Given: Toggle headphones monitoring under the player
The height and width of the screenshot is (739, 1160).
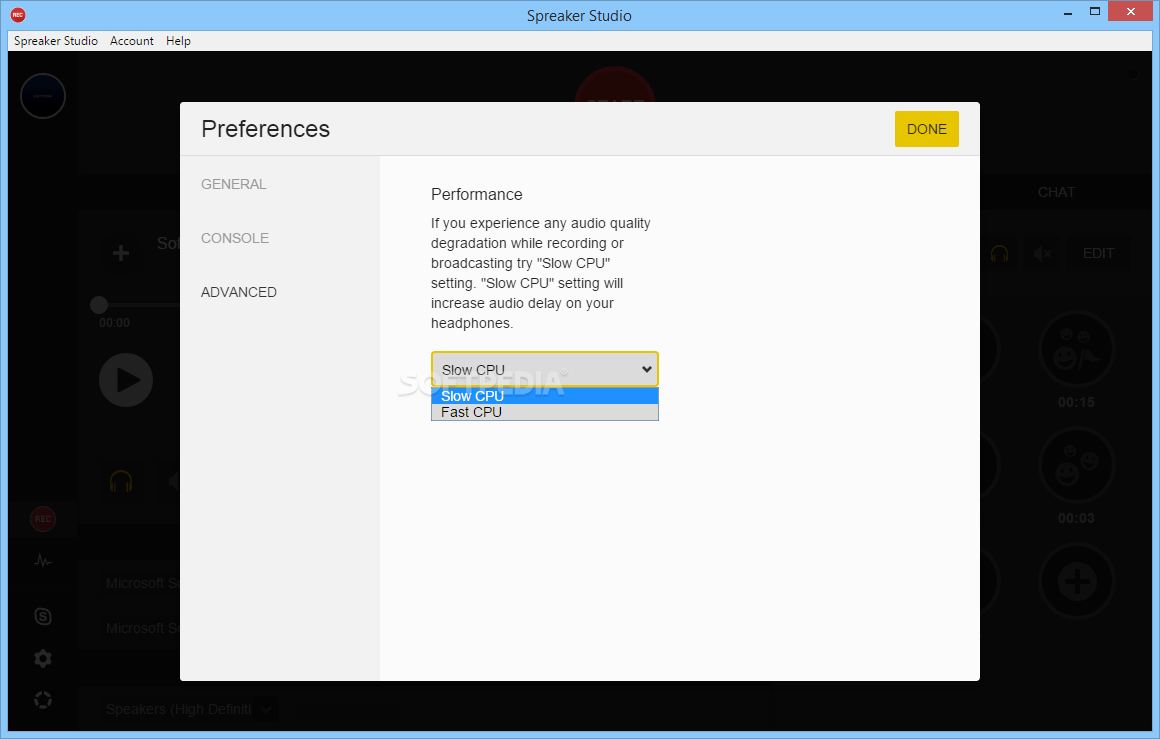Looking at the screenshot, I should point(121,482).
